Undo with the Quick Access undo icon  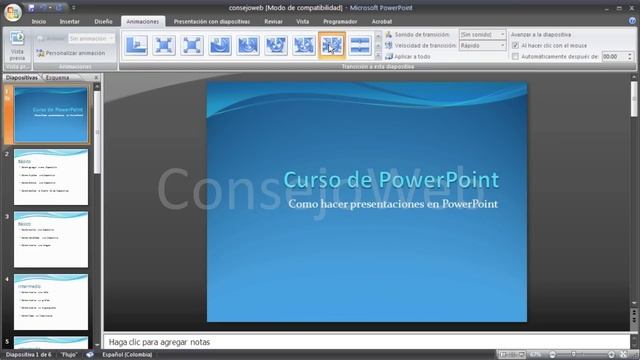tap(42, 8)
